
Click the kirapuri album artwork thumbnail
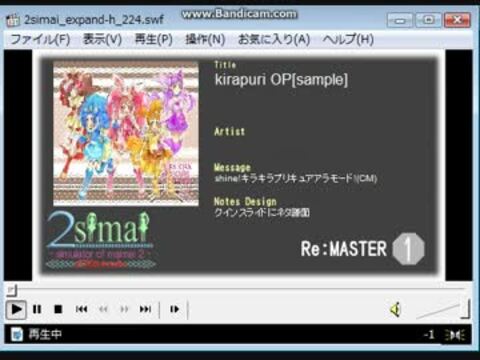[126, 133]
